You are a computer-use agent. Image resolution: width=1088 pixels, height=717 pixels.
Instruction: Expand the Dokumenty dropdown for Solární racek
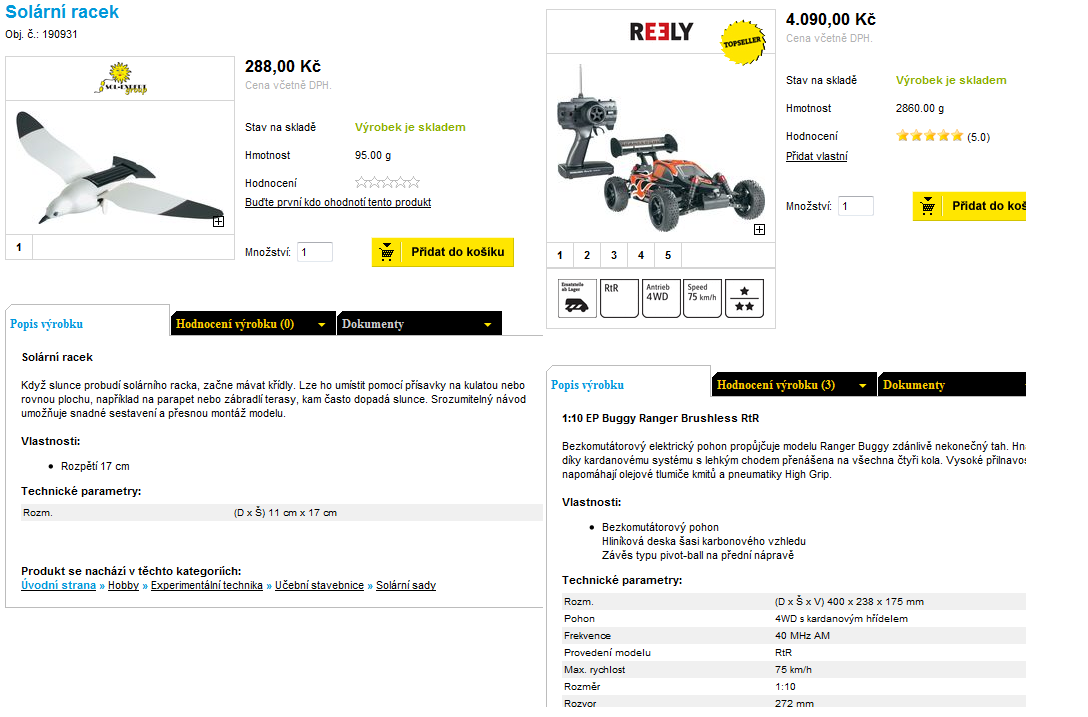coord(487,325)
